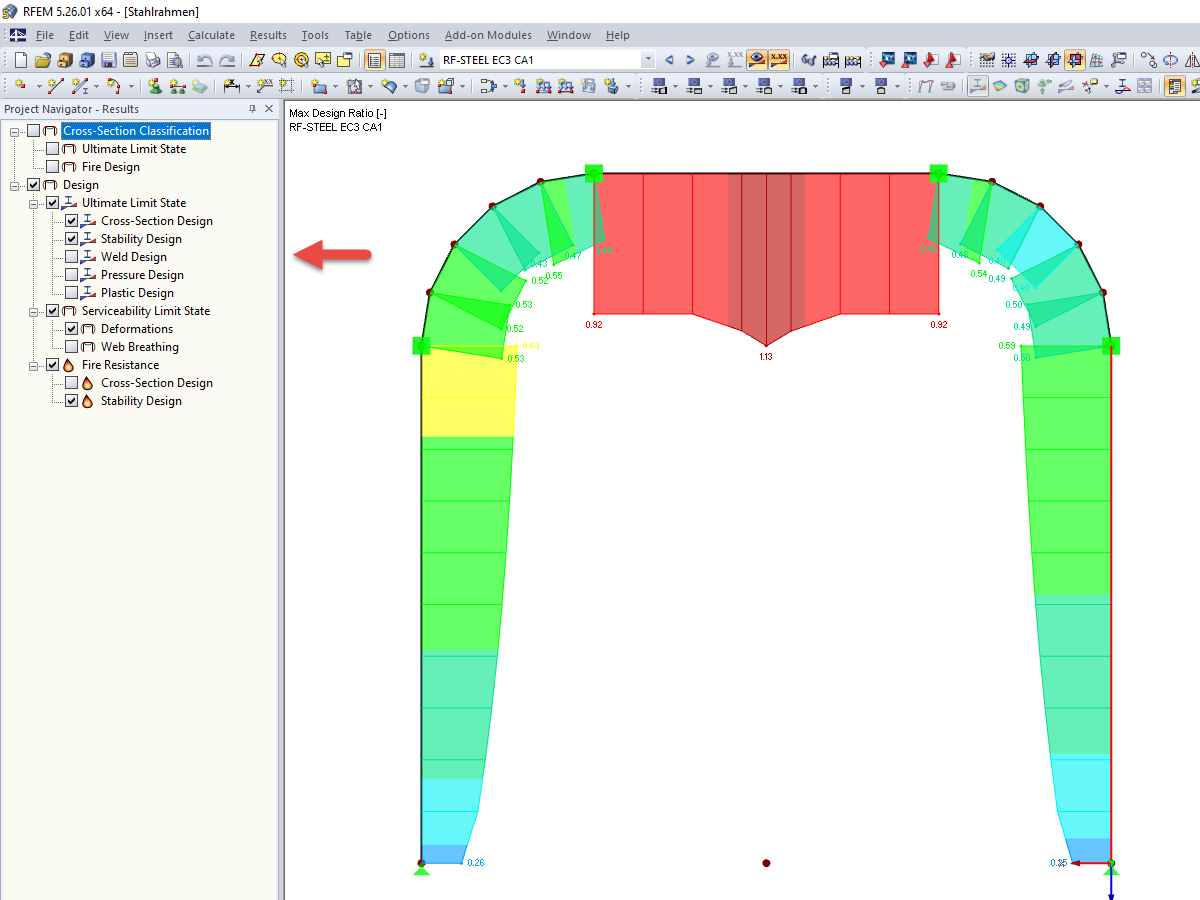
Task: Click the solid cube rendering icon
Action: point(422,86)
